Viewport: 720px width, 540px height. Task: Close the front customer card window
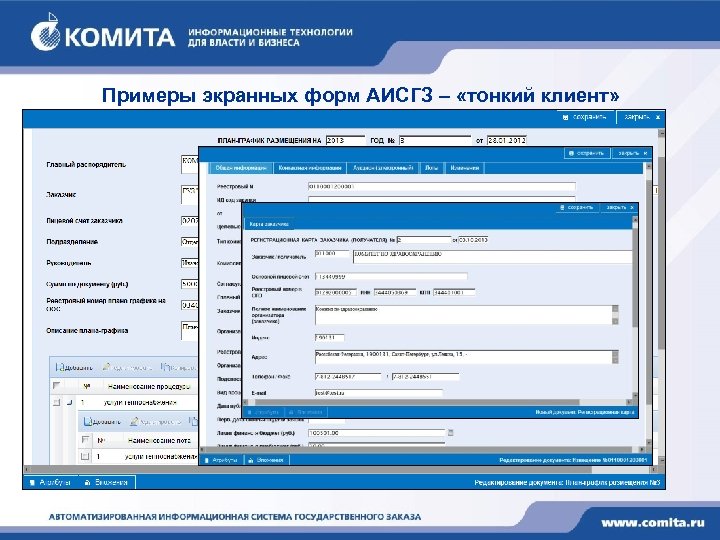point(620,208)
